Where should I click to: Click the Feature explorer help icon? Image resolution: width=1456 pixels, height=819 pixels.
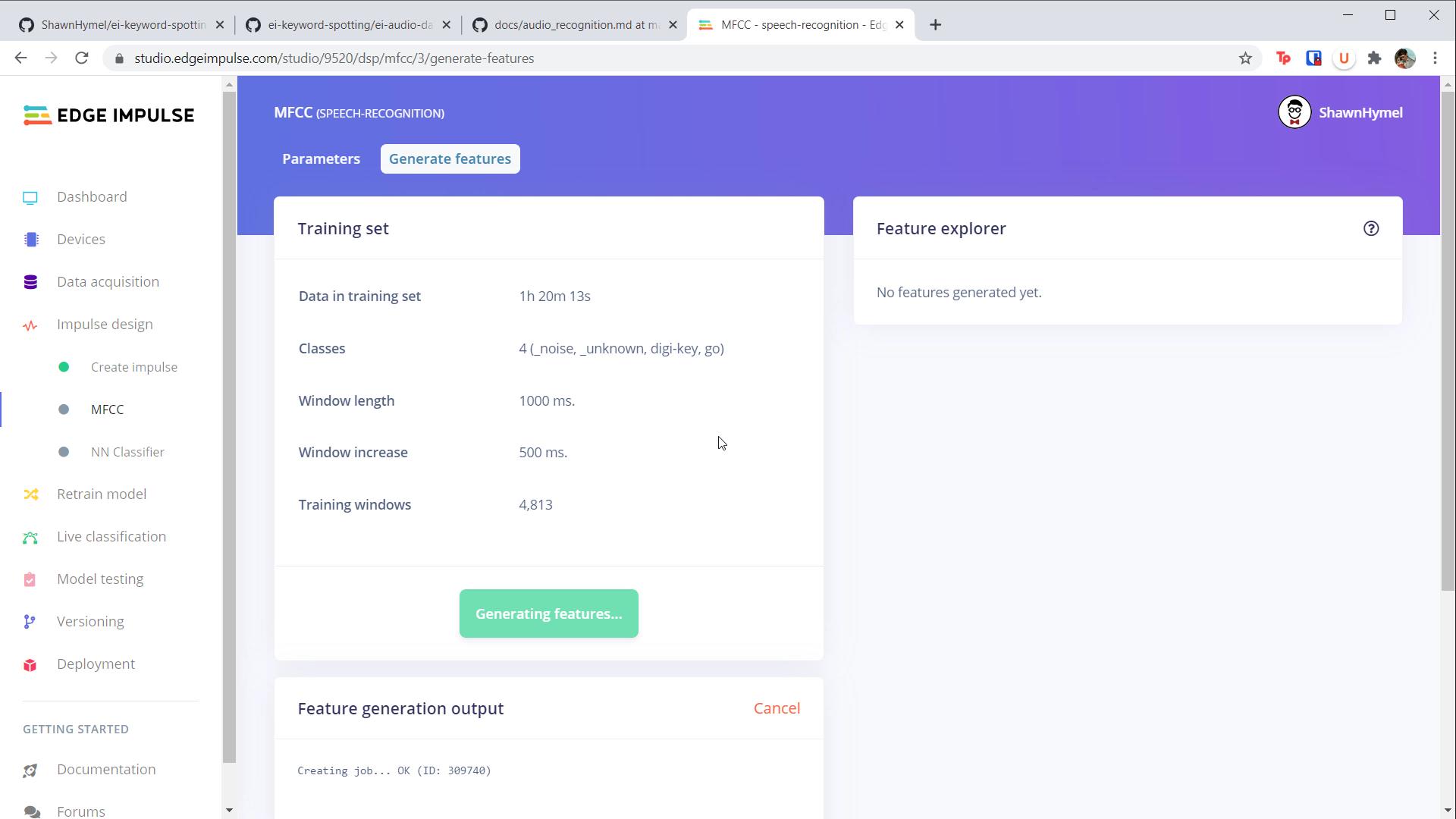[x=1371, y=228]
